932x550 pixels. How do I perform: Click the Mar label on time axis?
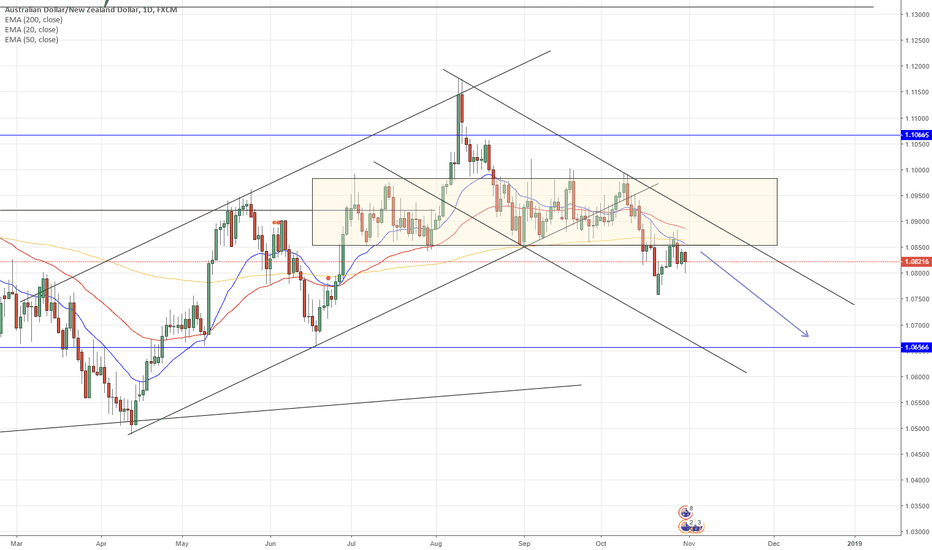click(x=17, y=543)
